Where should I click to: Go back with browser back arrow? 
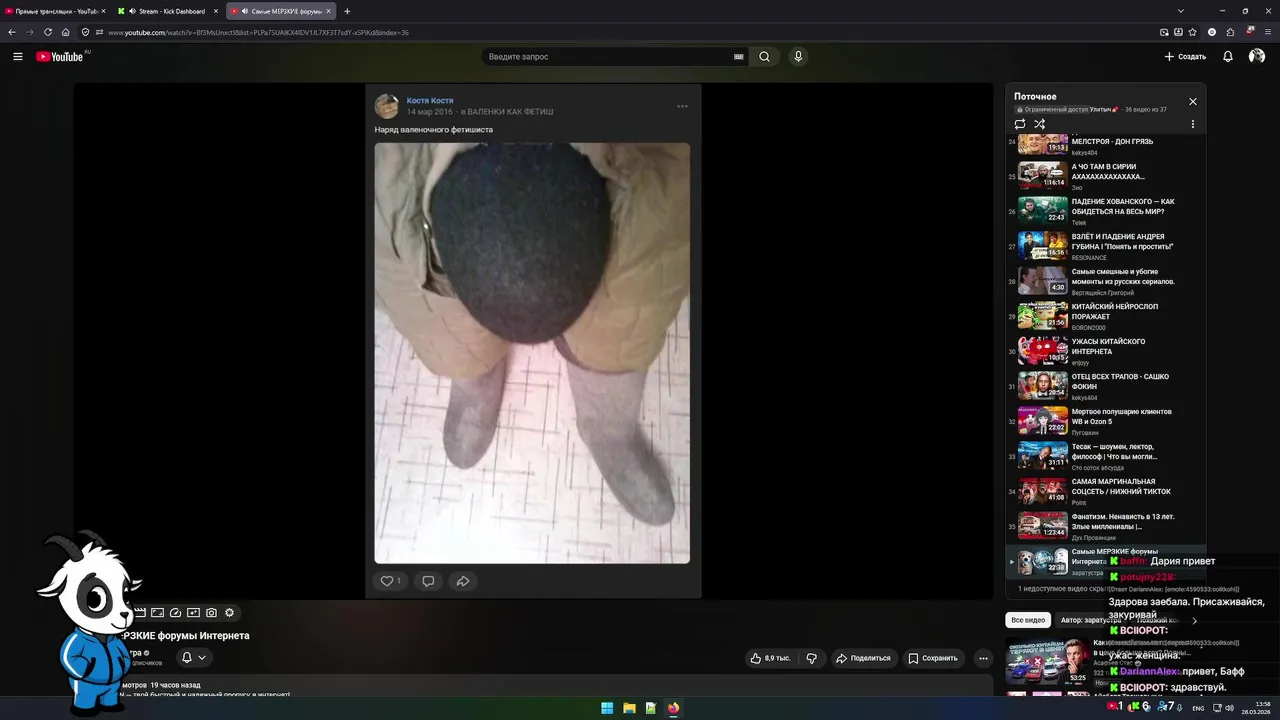point(12,32)
